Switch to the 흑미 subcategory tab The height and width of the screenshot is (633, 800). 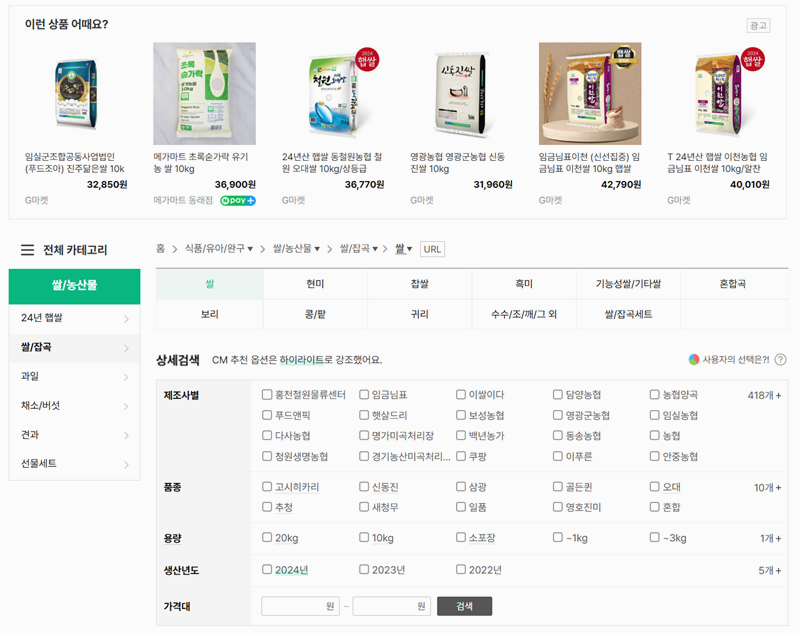pos(524,284)
